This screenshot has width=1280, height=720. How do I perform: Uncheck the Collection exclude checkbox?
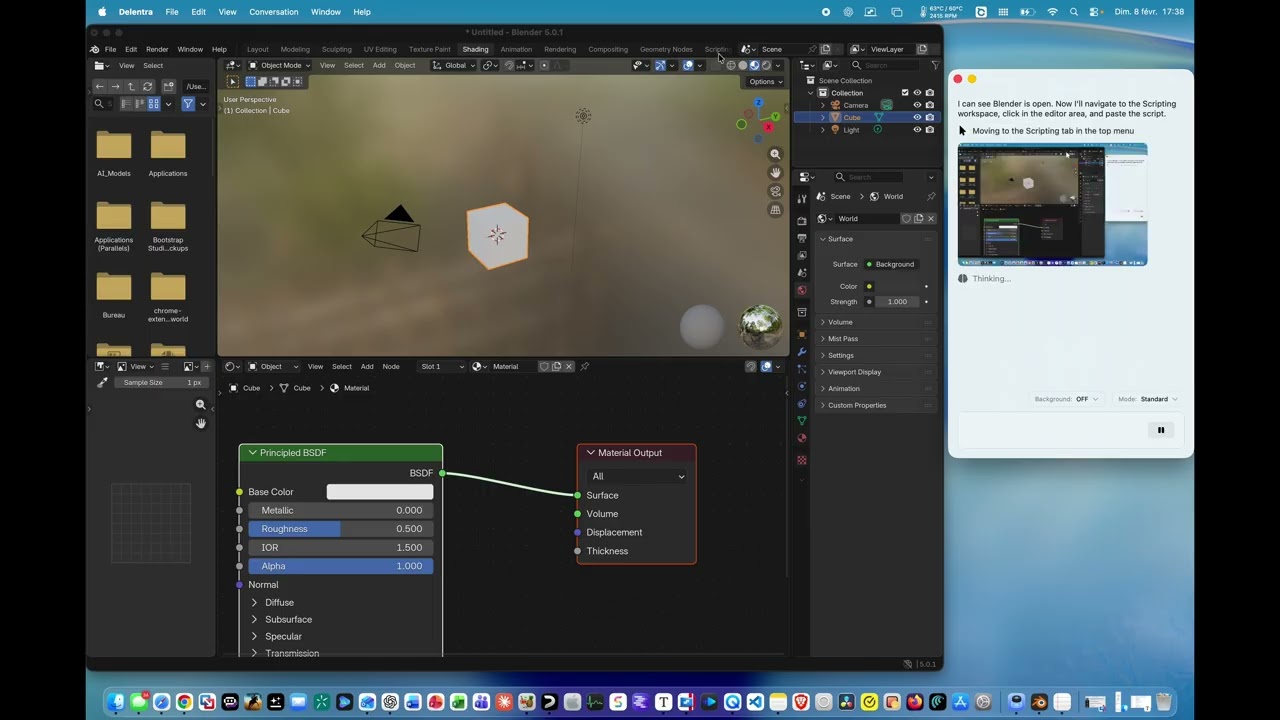[905, 93]
